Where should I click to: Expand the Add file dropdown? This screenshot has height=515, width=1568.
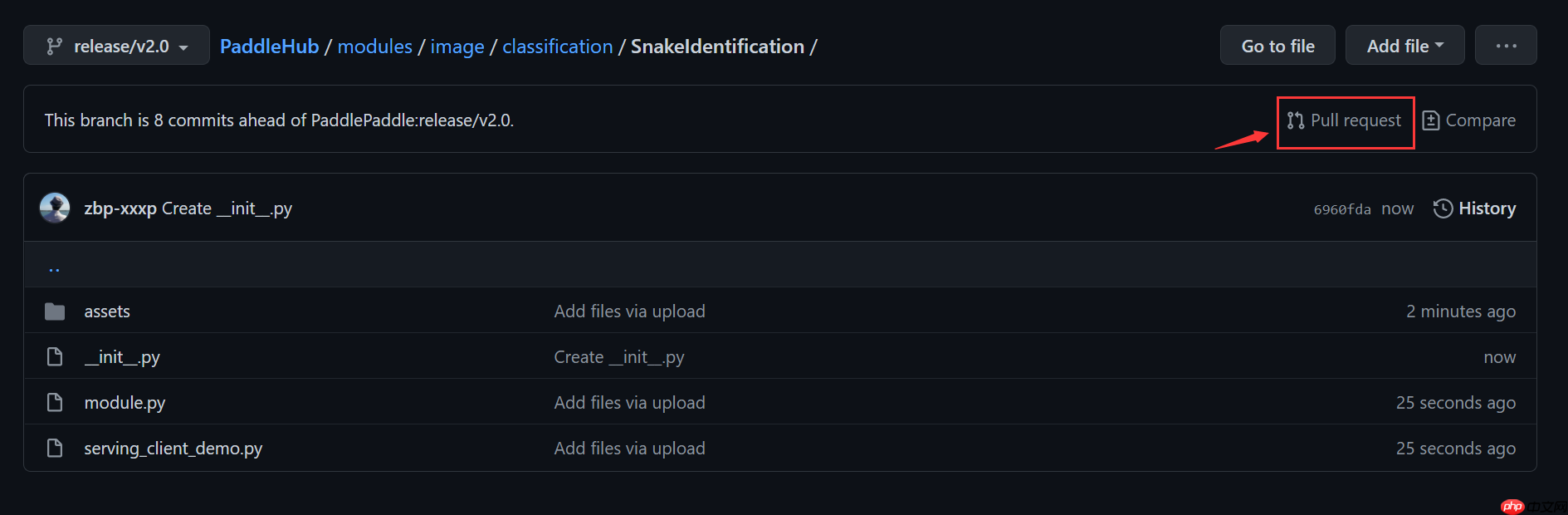point(1404,46)
